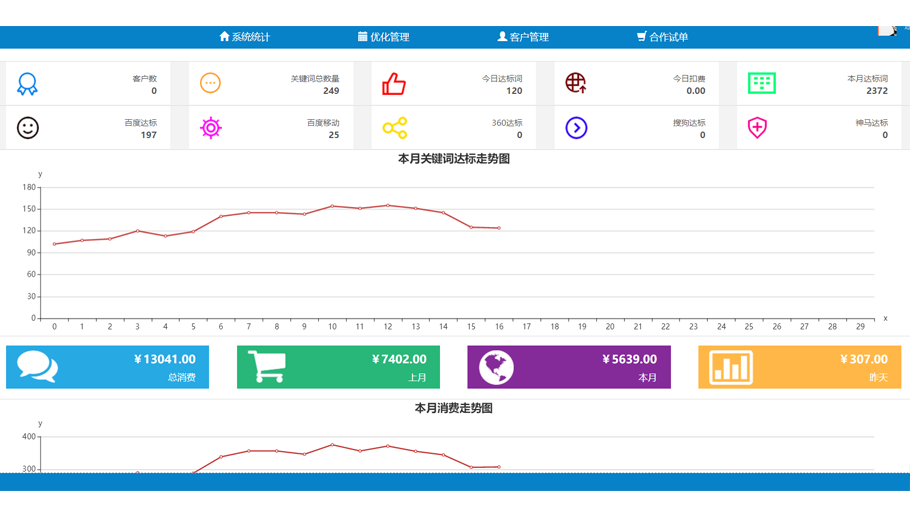Click the day 16 last data point on 本月关键词达标走势图
This screenshot has height=510, width=910.
[499, 228]
